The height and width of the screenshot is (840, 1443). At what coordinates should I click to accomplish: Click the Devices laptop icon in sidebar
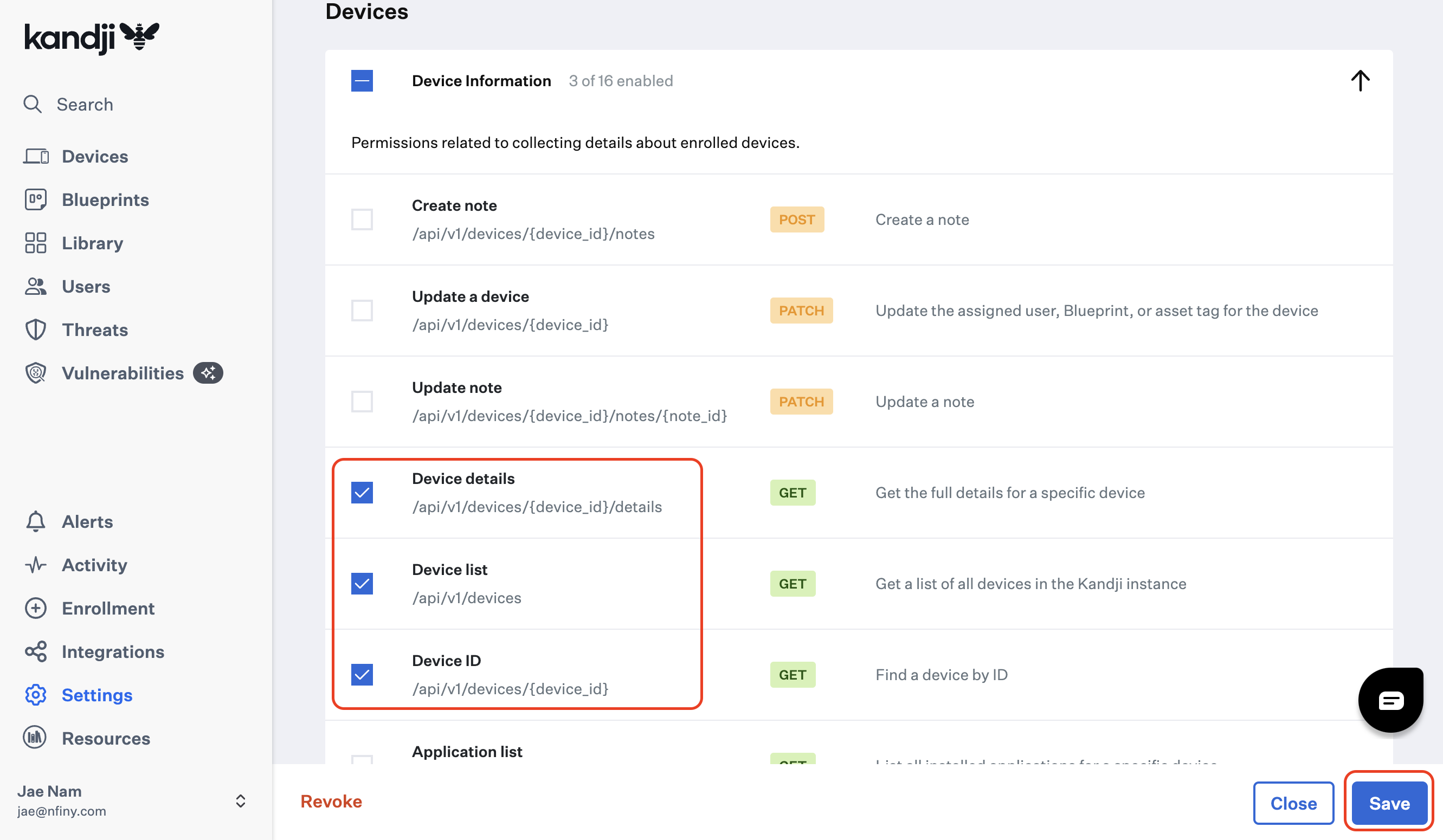coord(36,156)
